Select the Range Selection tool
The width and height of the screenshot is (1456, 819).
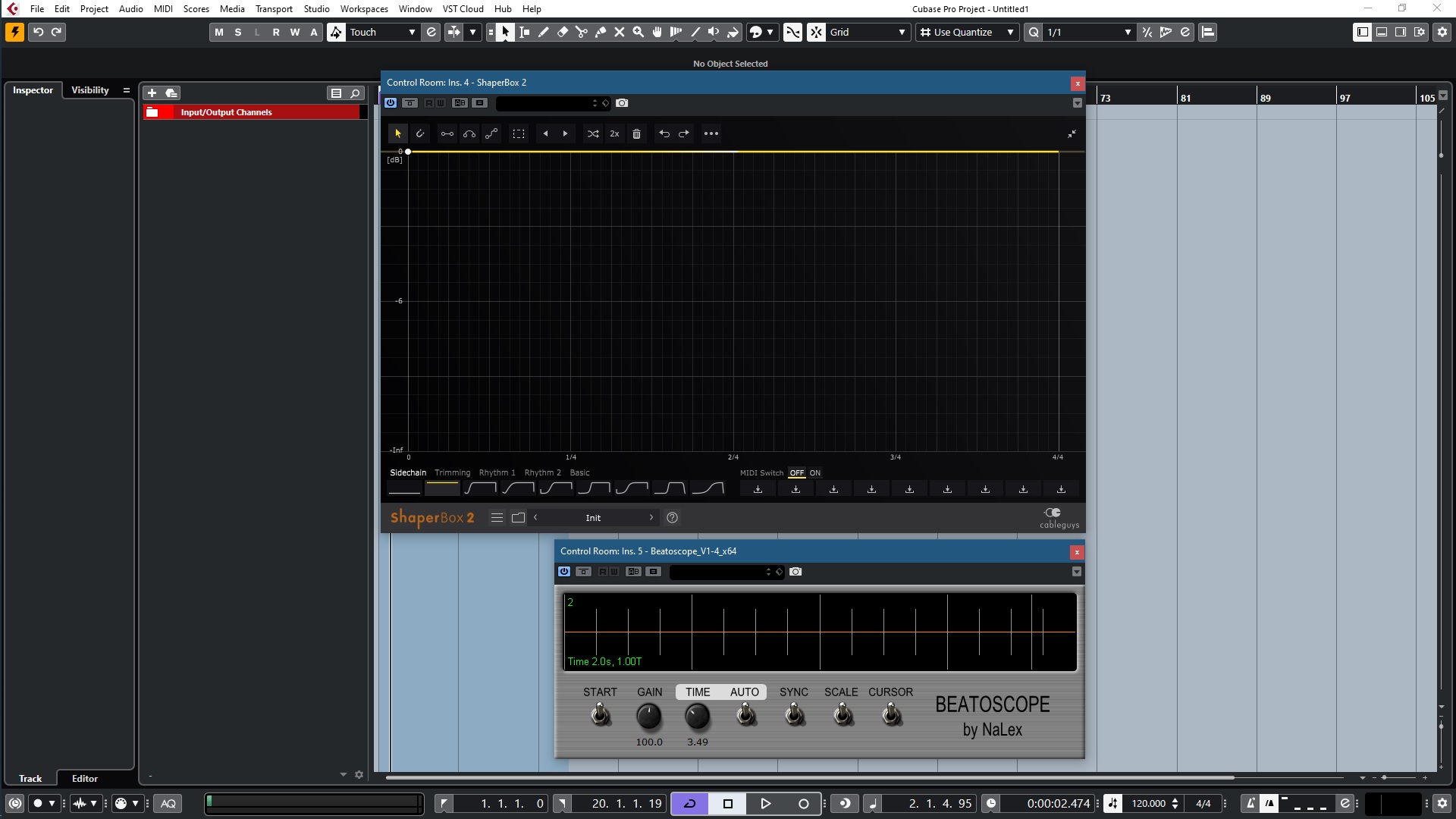click(x=524, y=32)
